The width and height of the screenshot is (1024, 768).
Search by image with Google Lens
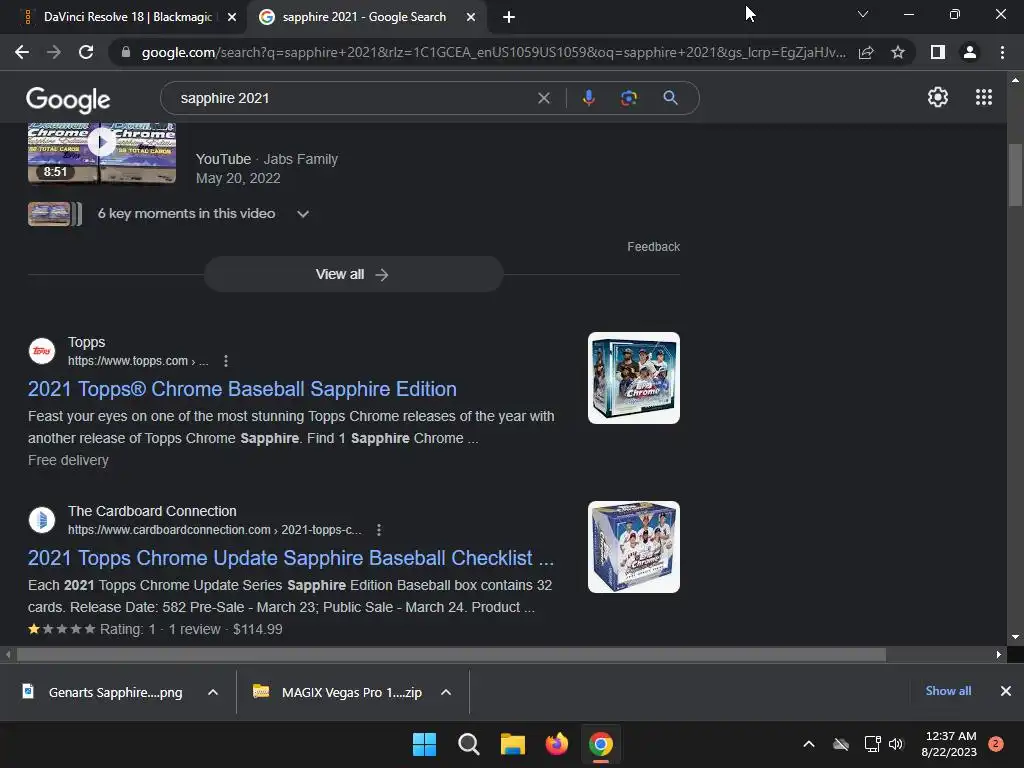(x=629, y=98)
